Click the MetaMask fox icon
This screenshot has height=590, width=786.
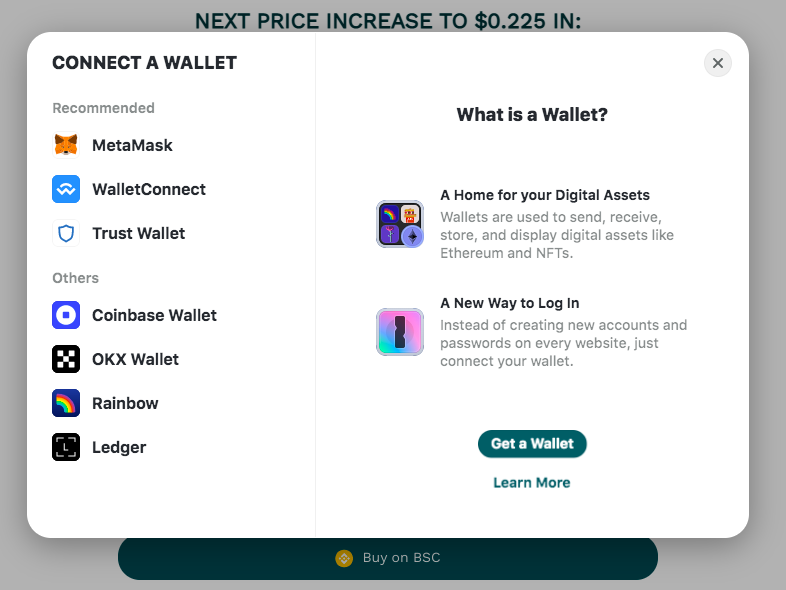click(x=66, y=145)
